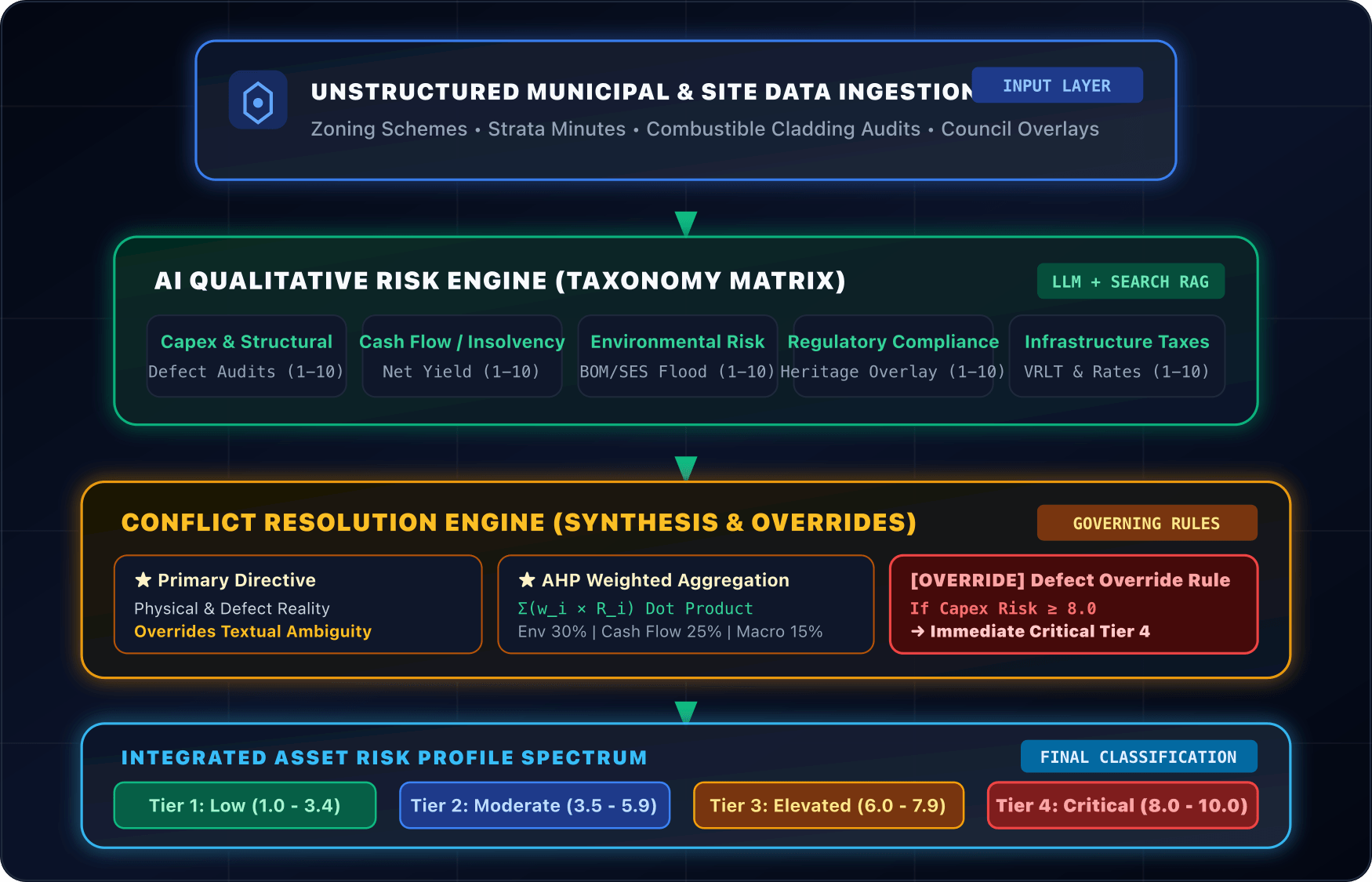Screen dimensions: 1372x882
Task: Click the 'If Capex Risk ≥ 8.0' condition
Action: click(x=1003, y=608)
